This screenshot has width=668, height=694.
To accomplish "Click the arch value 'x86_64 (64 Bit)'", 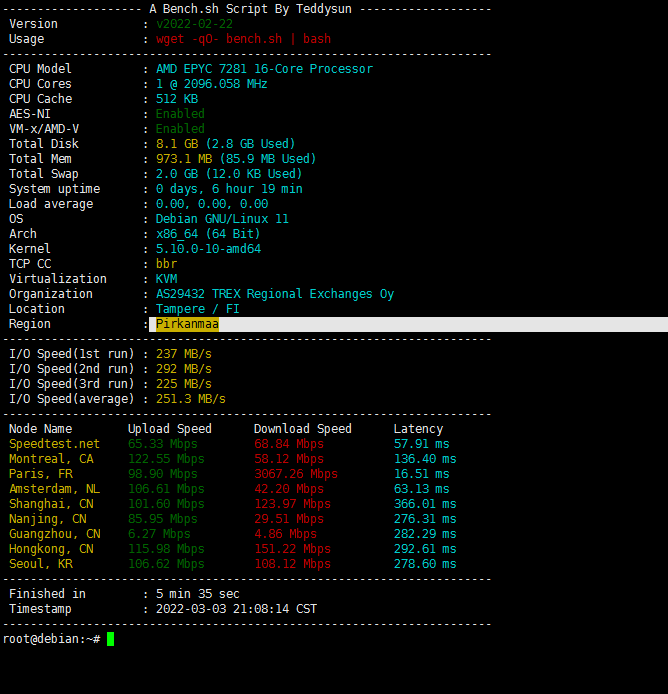I will click(x=208, y=234).
